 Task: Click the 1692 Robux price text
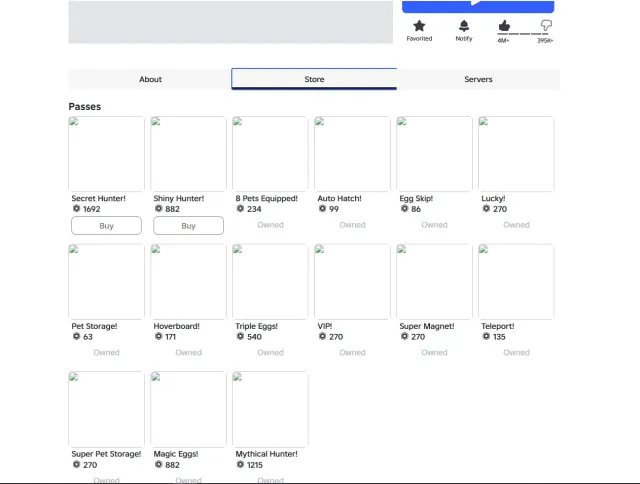point(91,209)
